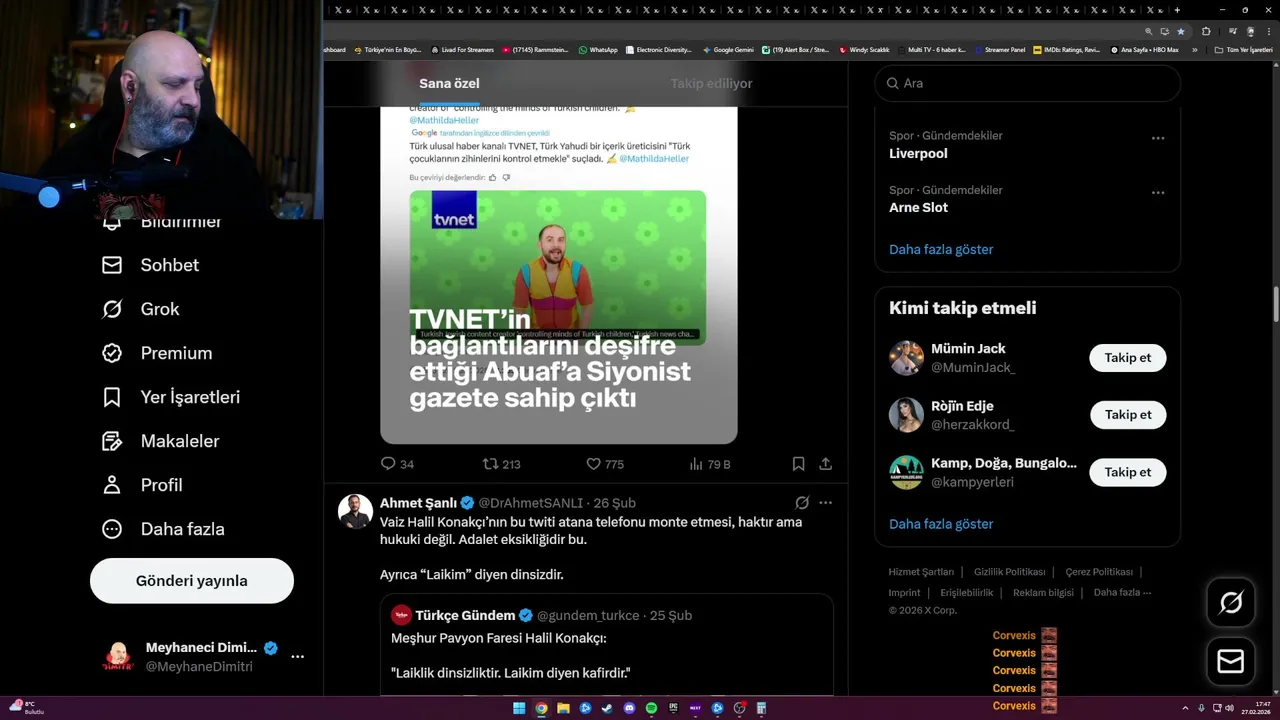Rate translation thumbs down
Viewport: 1280px width, 720px height.
click(506, 177)
